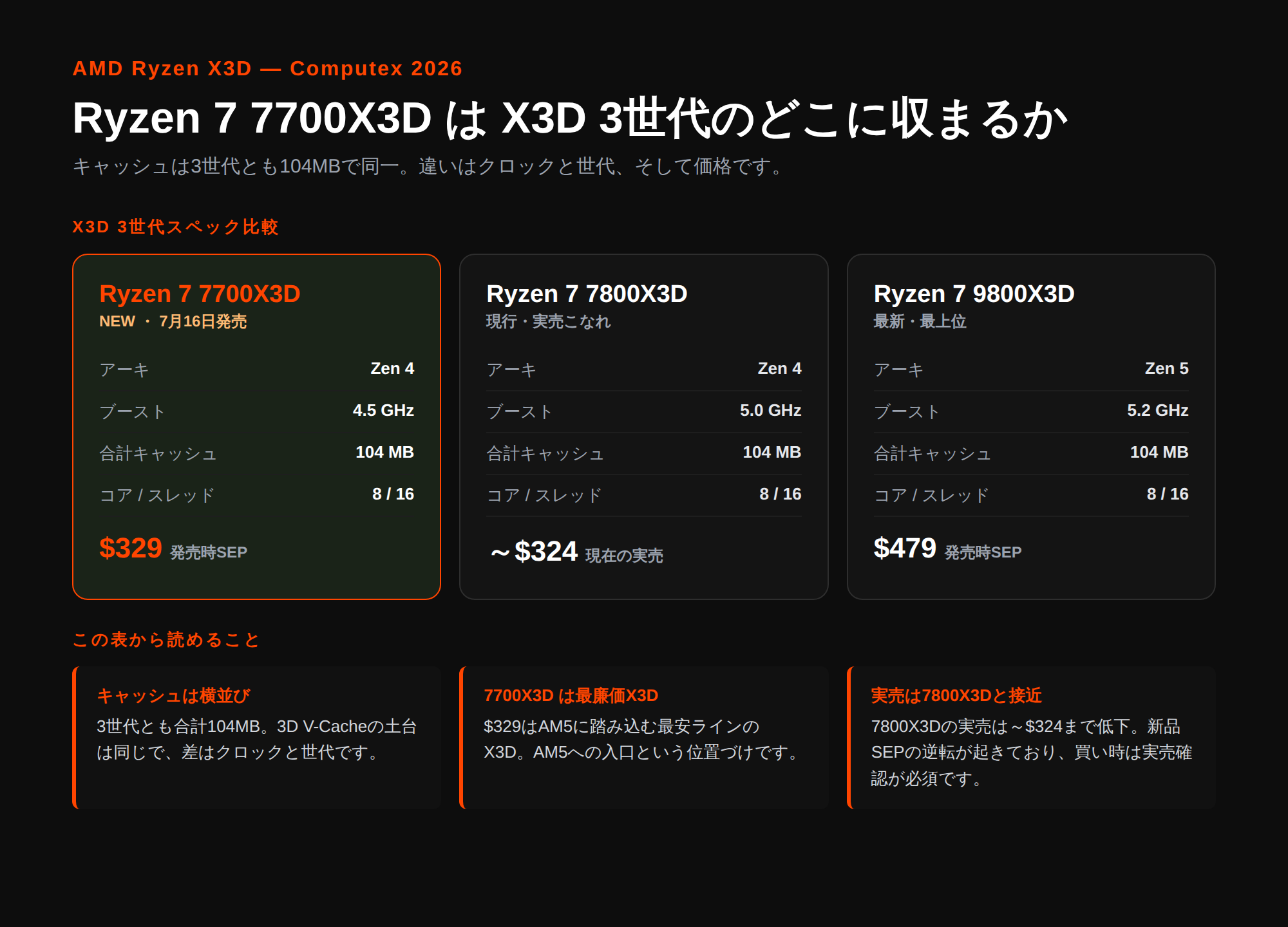Click the 'アーキ' label in the 7700X3D card
The image size is (1288, 927).
tap(124, 370)
